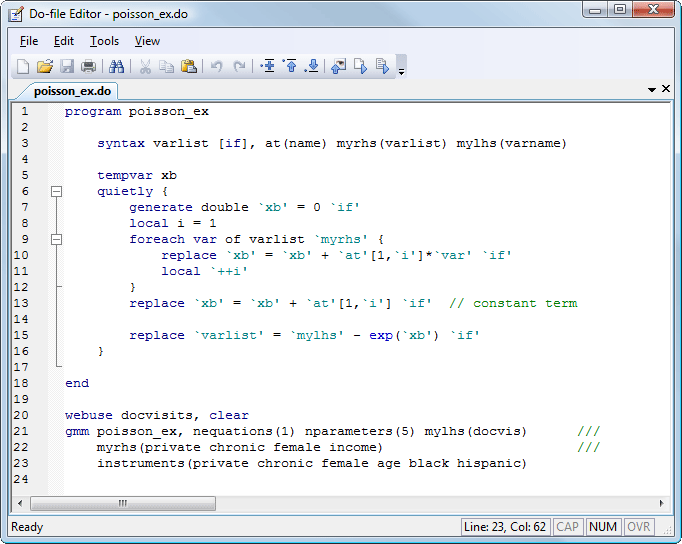This screenshot has height=544, width=682.
Task: Paste using the clipboard icon
Action: click(188, 67)
